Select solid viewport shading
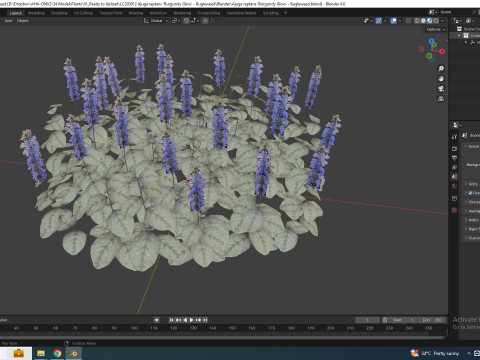The width and height of the screenshot is (480, 360). pyautogui.click(x=423, y=21)
